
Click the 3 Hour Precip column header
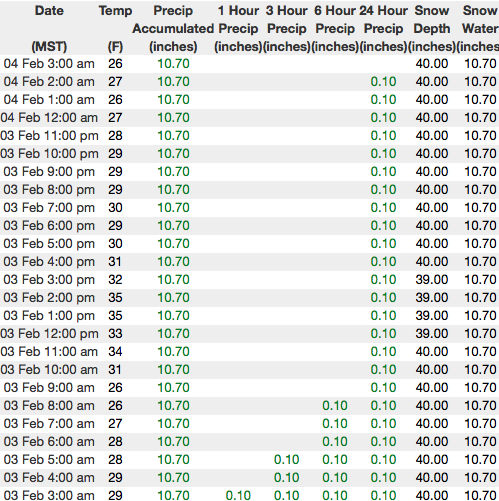[x=287, y=28]
